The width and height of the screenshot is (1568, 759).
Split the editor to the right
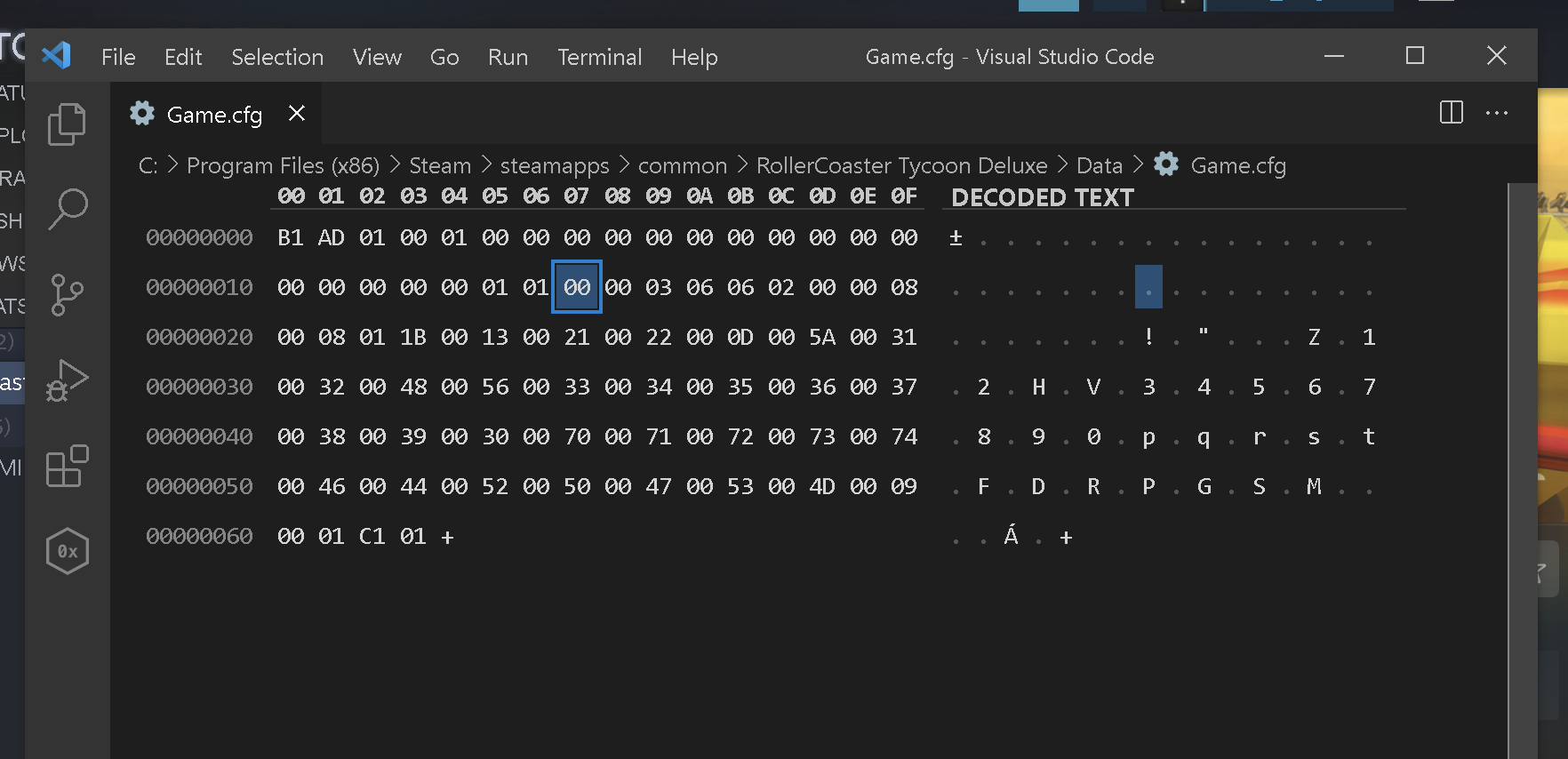pyautogui.click(x=1451, y=113)
